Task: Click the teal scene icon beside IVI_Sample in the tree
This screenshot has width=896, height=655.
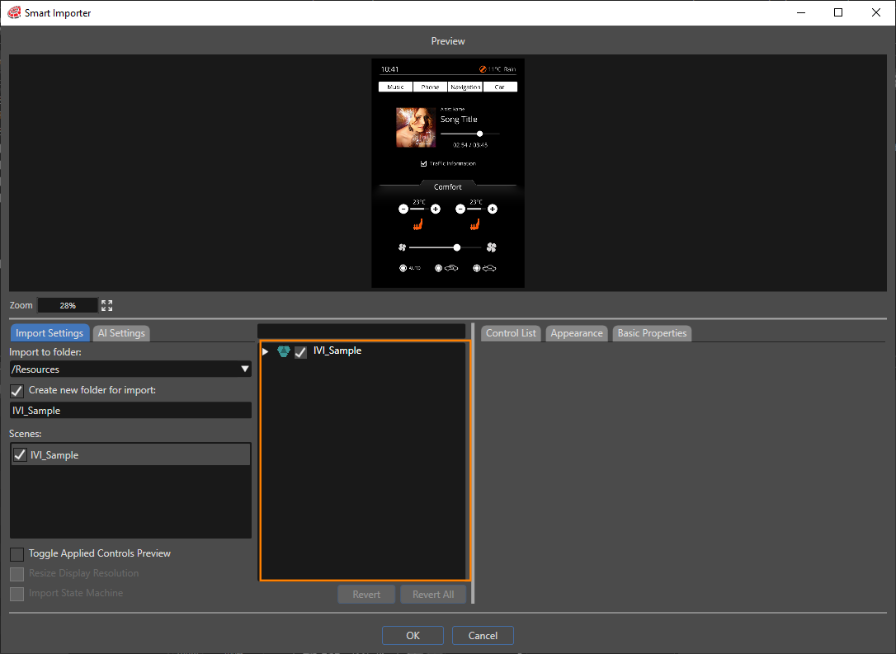Action: click(283, 351)
